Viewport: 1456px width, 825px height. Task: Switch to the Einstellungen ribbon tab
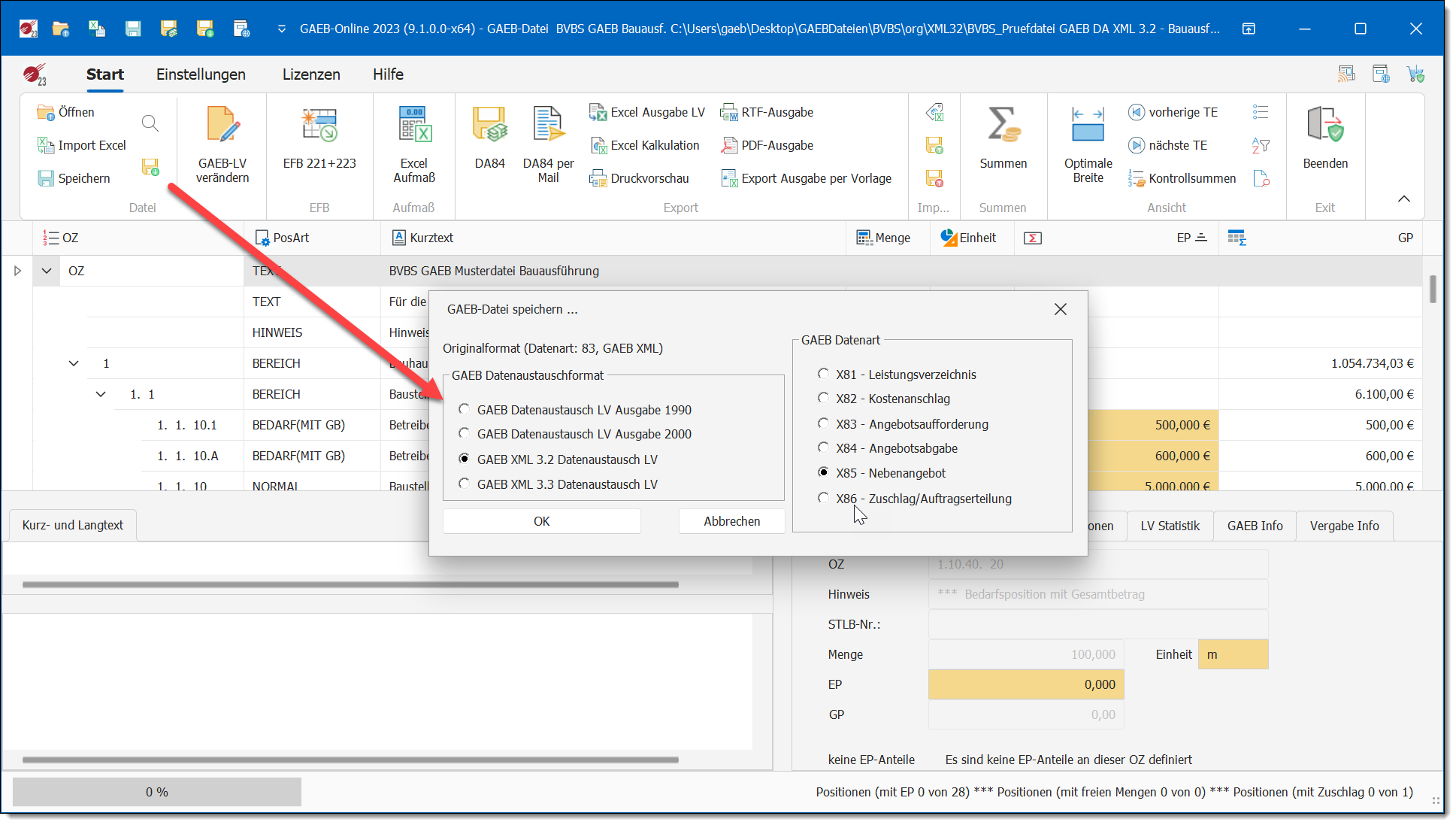point(201,74)
